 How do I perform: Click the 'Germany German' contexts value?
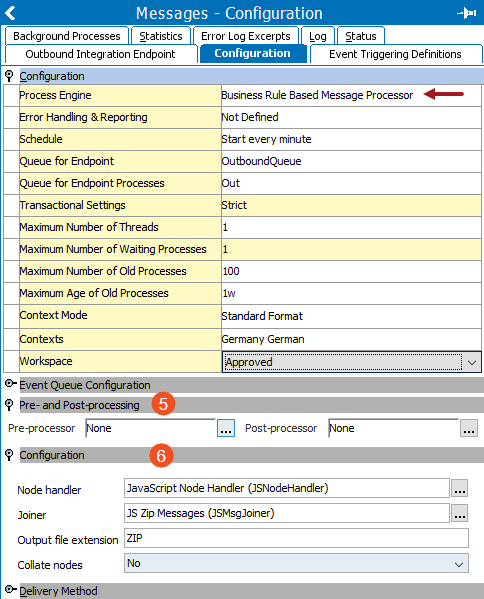263,339
